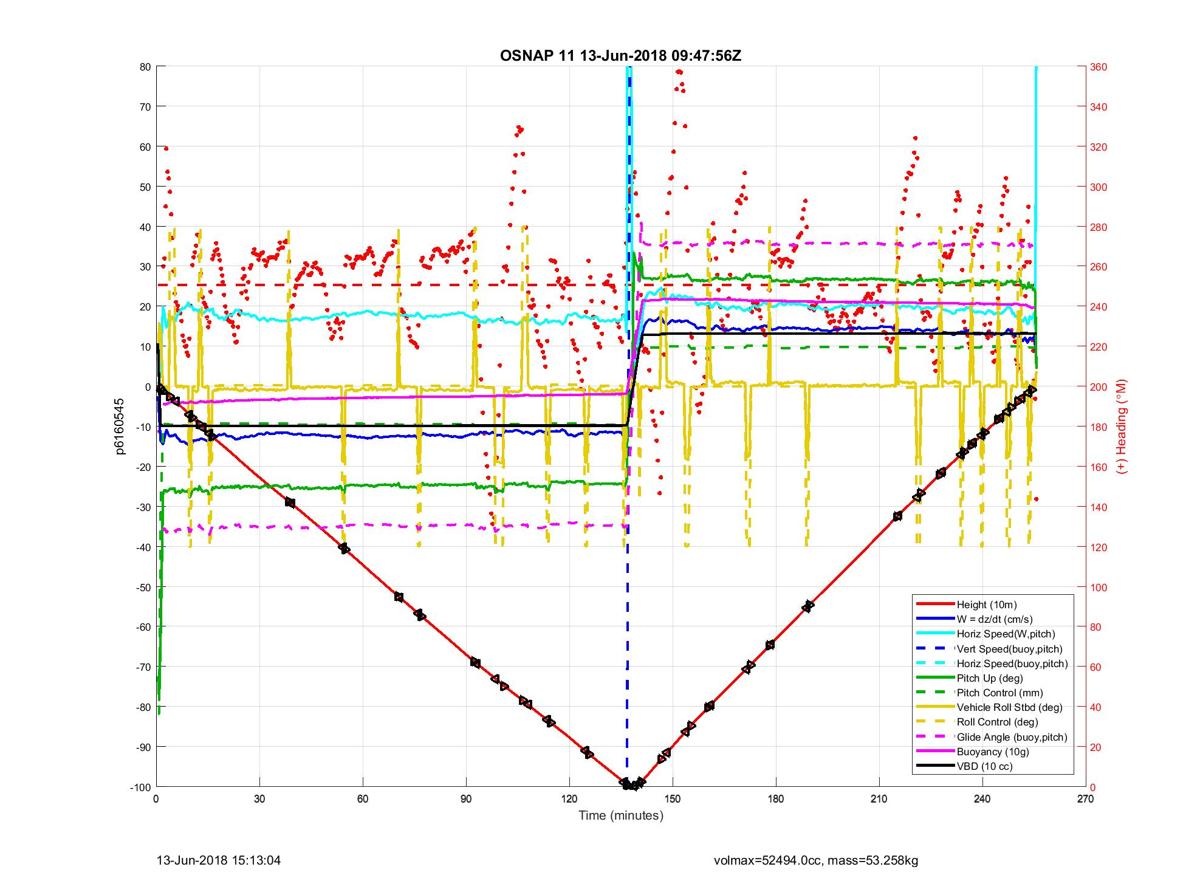Click the black VBD legend line sample

point(933,766)
